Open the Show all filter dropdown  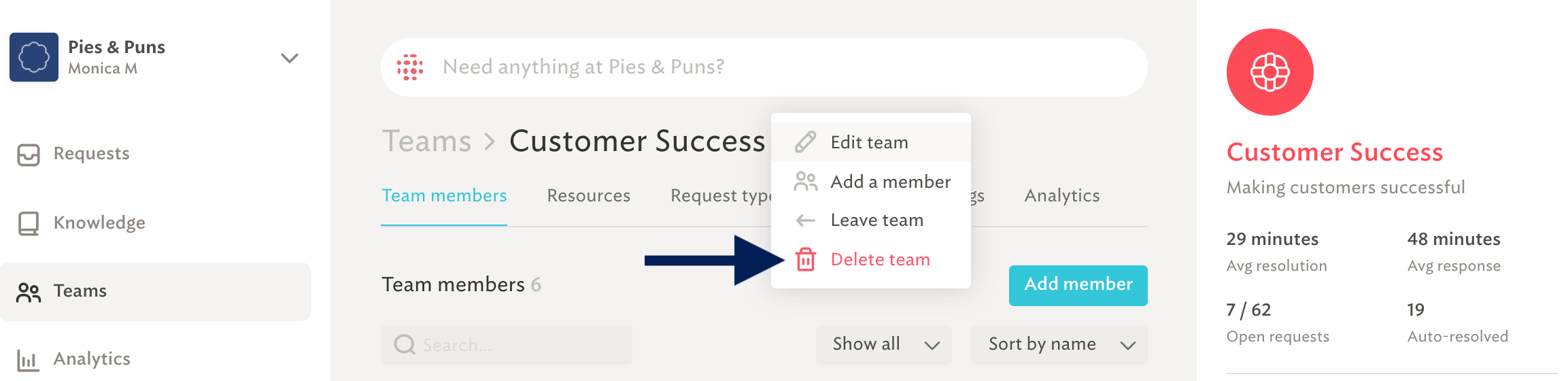[884, 345]
